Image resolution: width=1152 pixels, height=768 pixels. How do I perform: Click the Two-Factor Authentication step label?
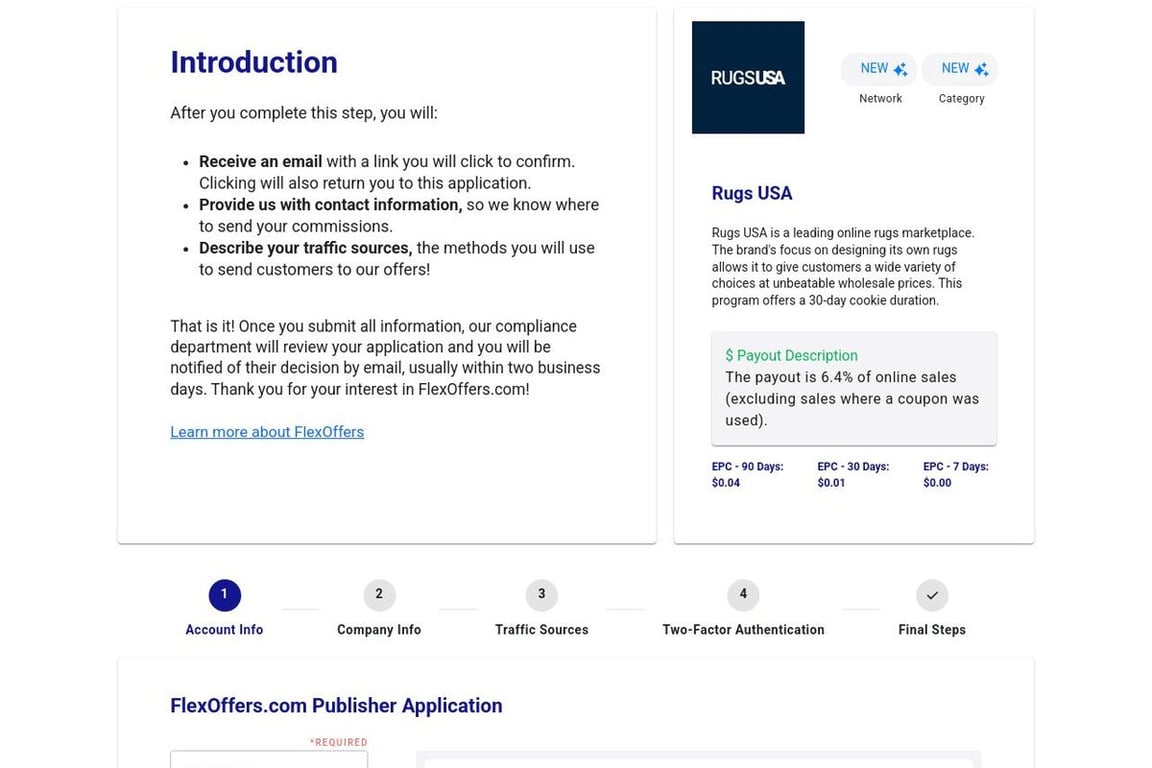(743, 630)
